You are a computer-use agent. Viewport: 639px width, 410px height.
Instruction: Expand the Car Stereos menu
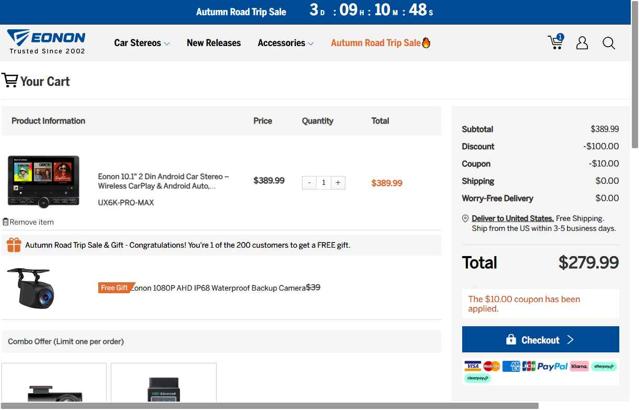click(141, 43)
